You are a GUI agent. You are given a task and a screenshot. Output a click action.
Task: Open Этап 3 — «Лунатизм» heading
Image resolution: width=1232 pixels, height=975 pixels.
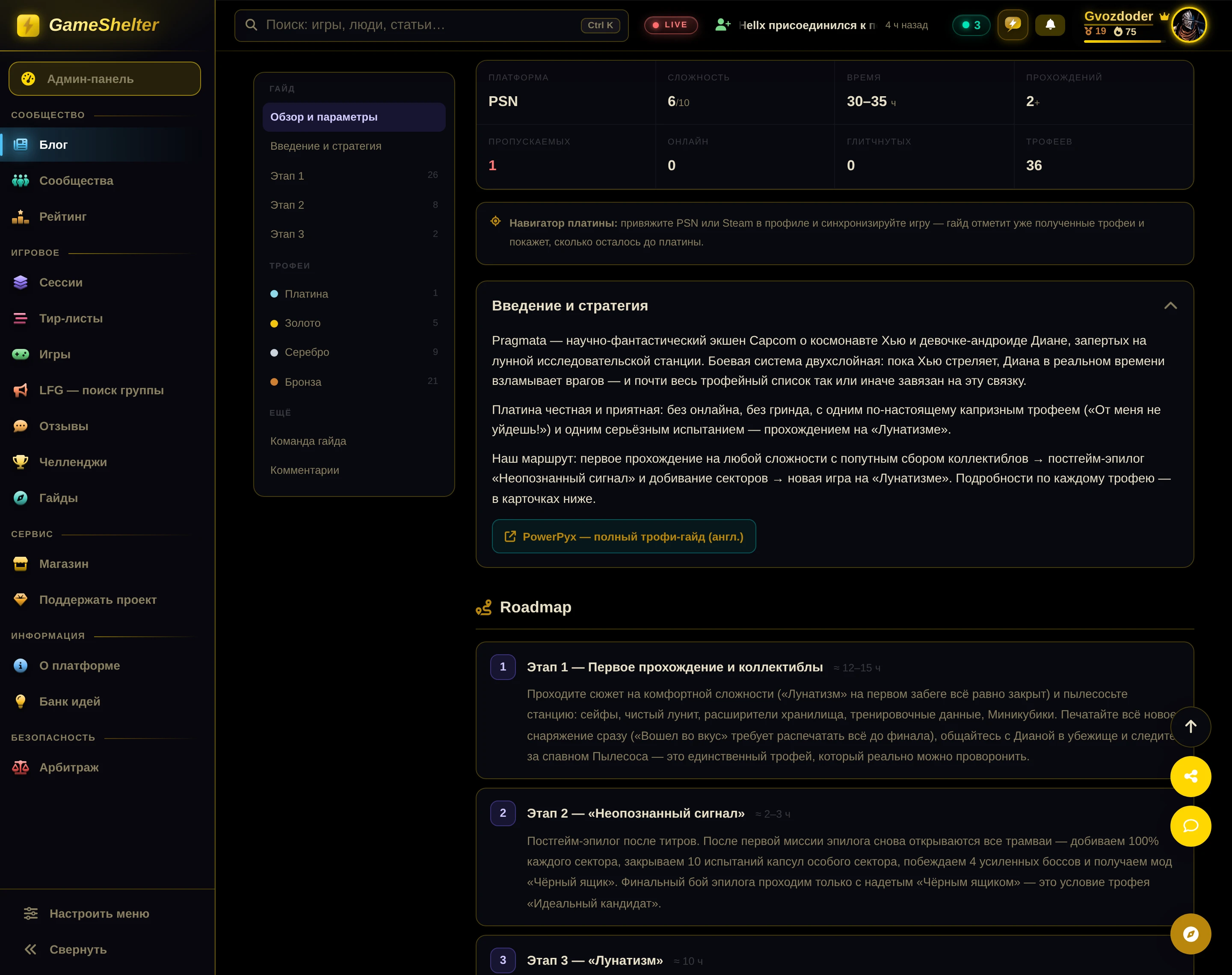pyautogui.click(x=594, y=961)
